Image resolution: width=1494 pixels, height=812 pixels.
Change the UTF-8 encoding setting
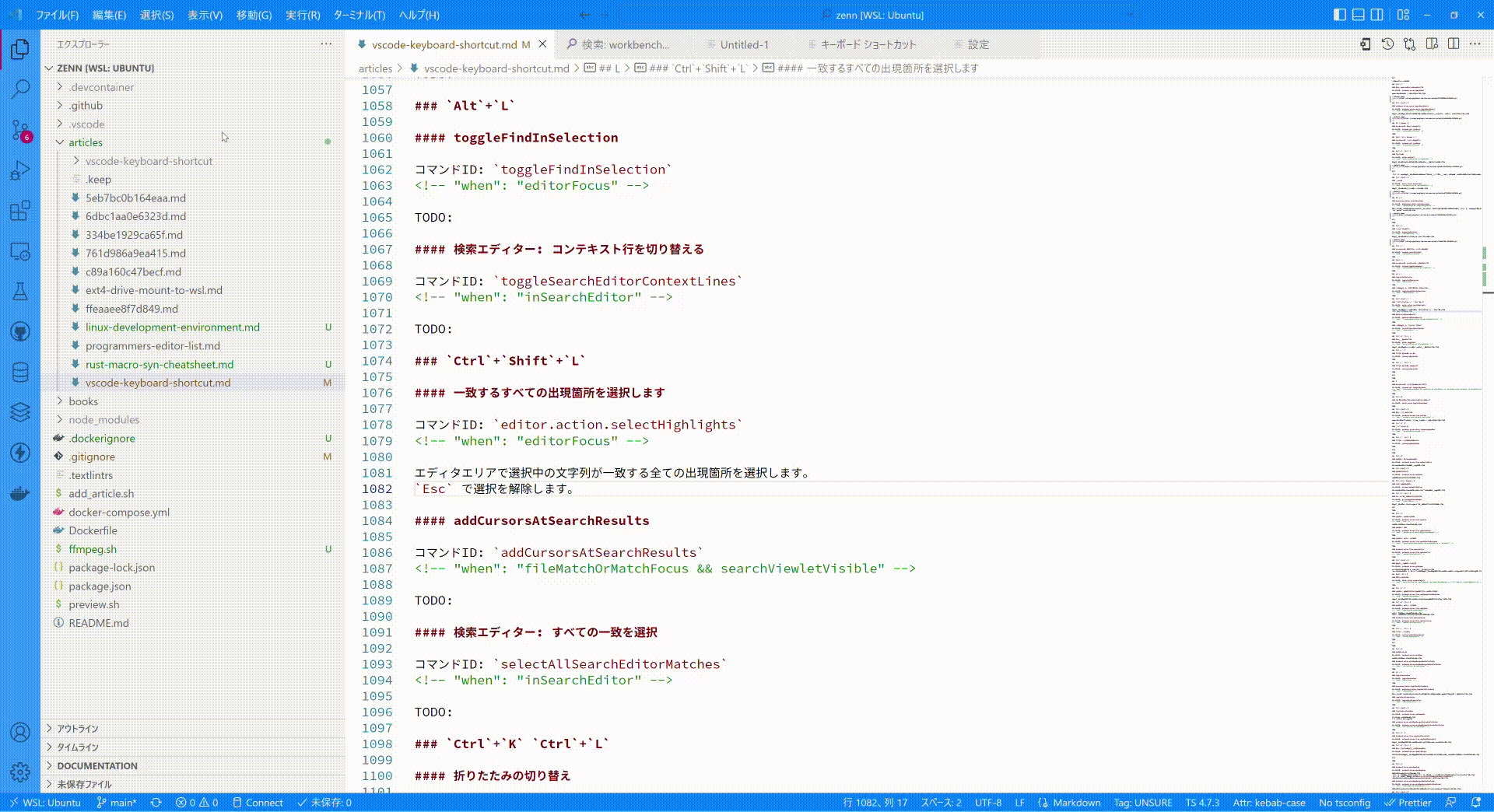pyautogui.click(x=988, y=803)
